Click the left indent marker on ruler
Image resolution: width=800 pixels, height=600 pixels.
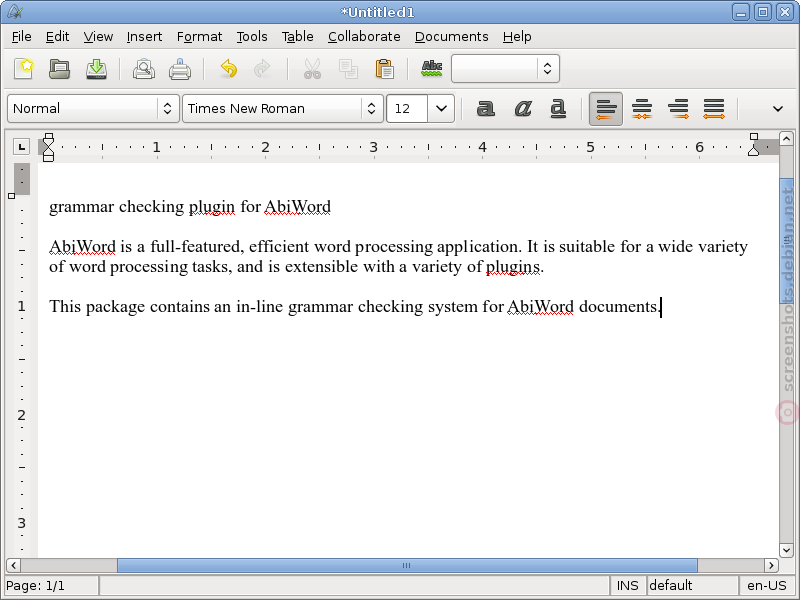click(x=48, y=147)
